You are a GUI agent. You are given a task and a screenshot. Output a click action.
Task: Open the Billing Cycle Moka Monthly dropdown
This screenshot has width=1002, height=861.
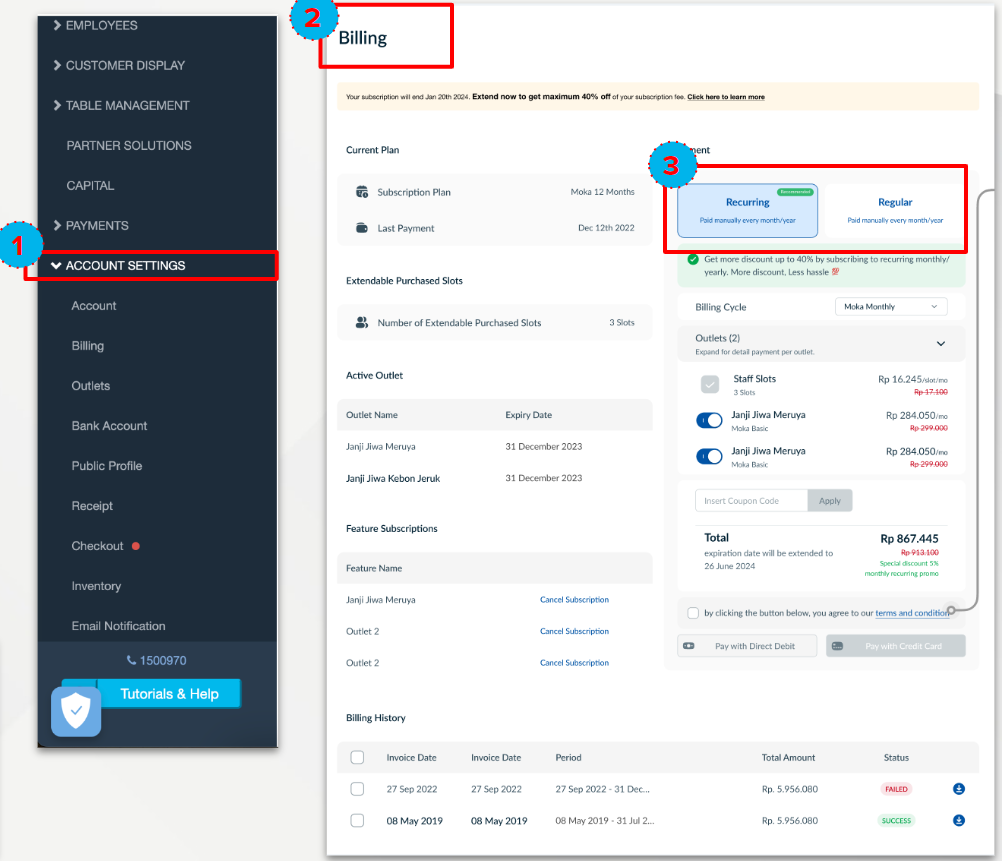click(x=890, y=307)
